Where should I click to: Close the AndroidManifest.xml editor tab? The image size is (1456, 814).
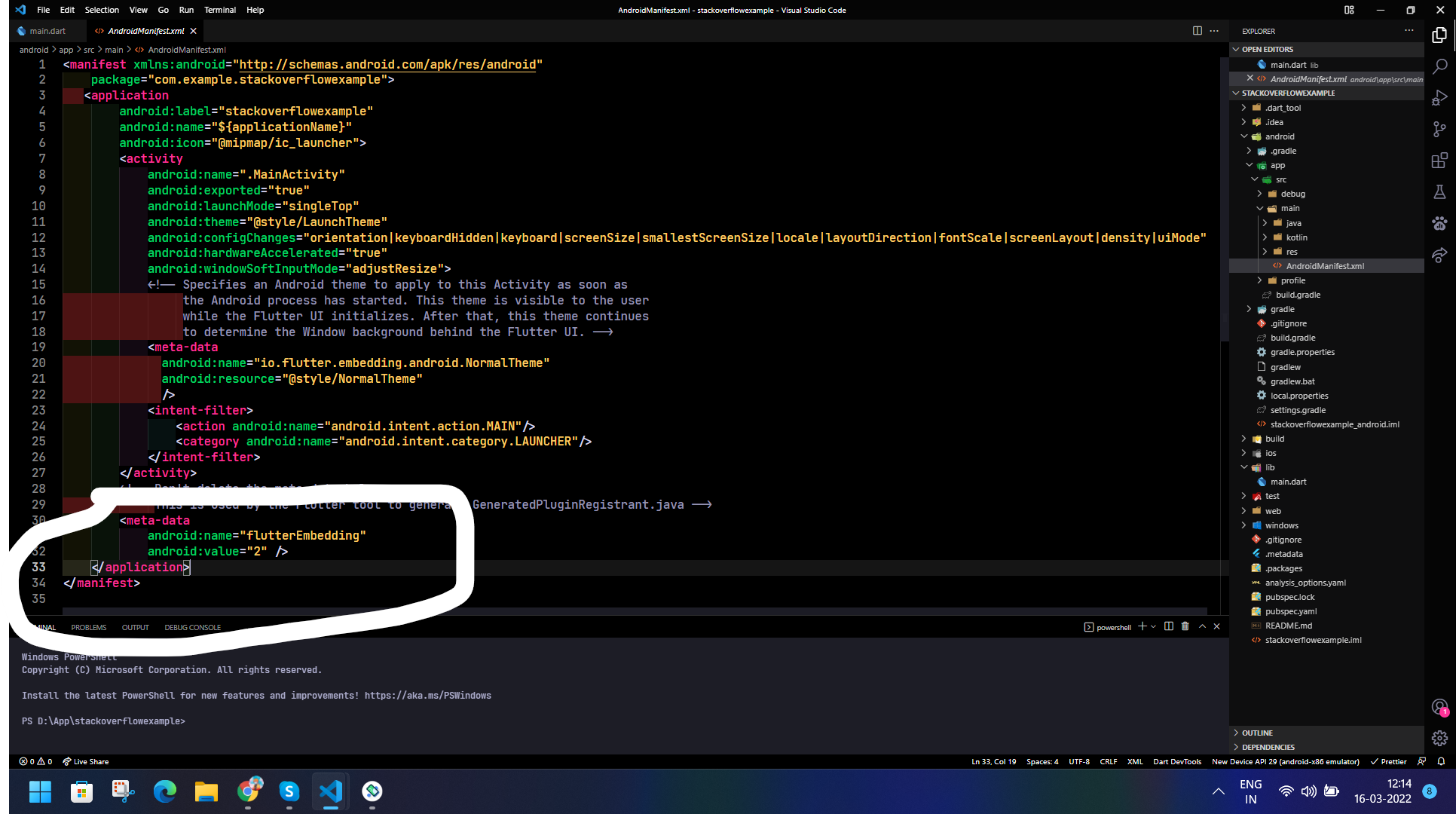(194, 31)
